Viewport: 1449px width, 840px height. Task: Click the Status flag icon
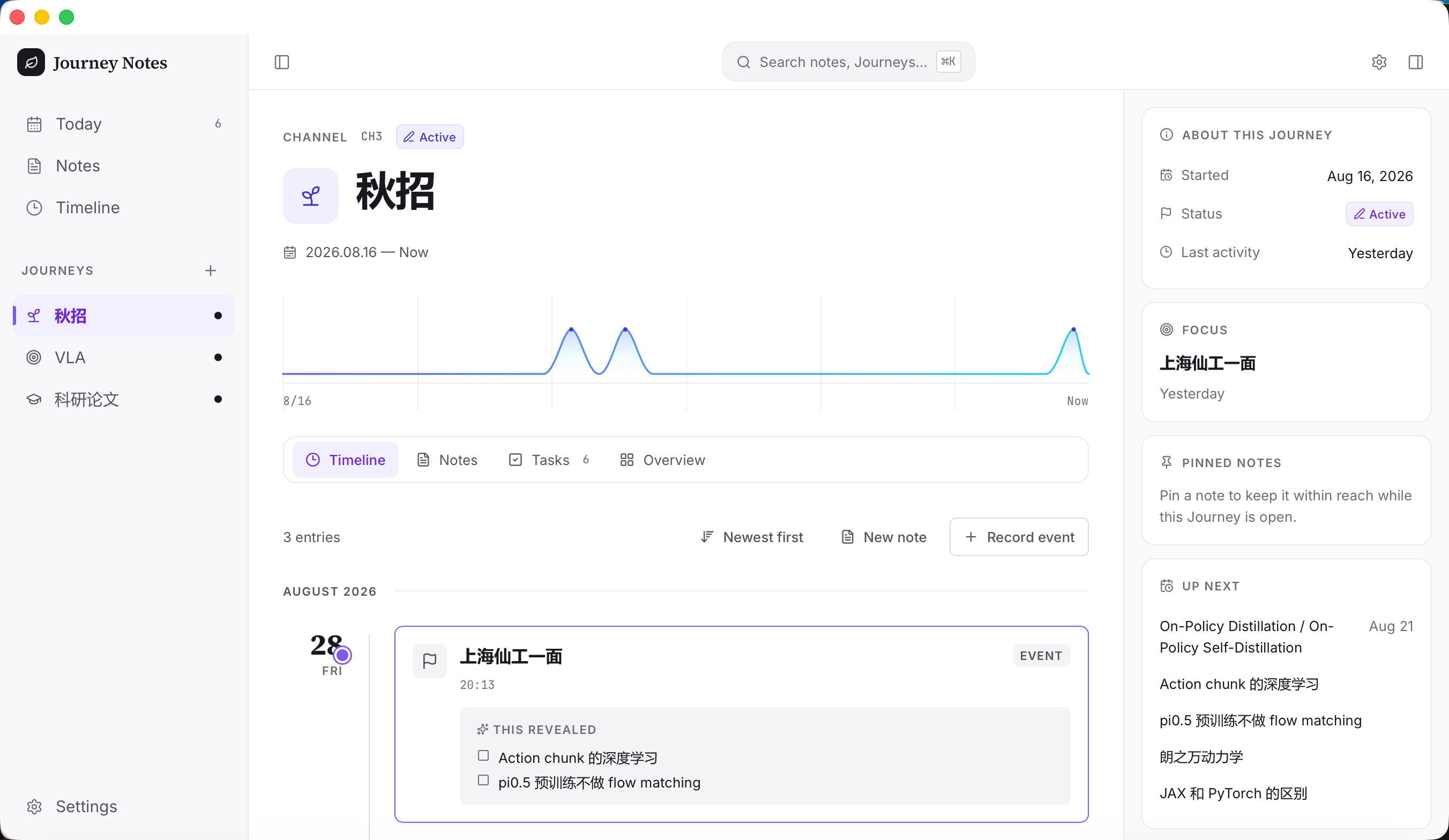pyautogui.click(x=1166, y=213)
